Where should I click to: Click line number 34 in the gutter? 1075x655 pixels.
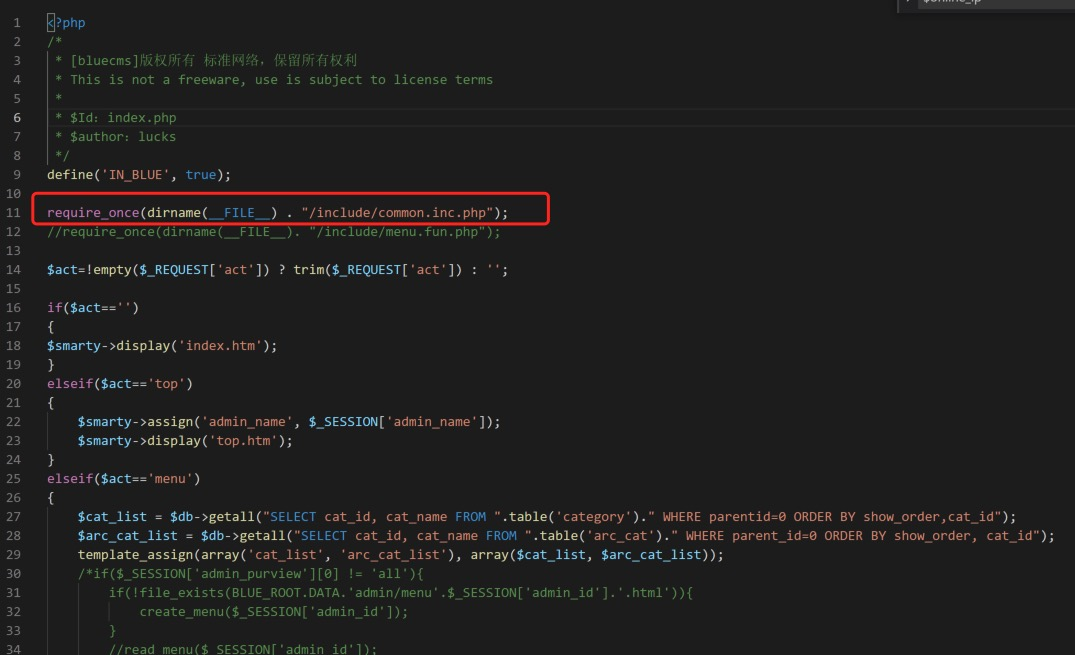[x=14, y=649]
